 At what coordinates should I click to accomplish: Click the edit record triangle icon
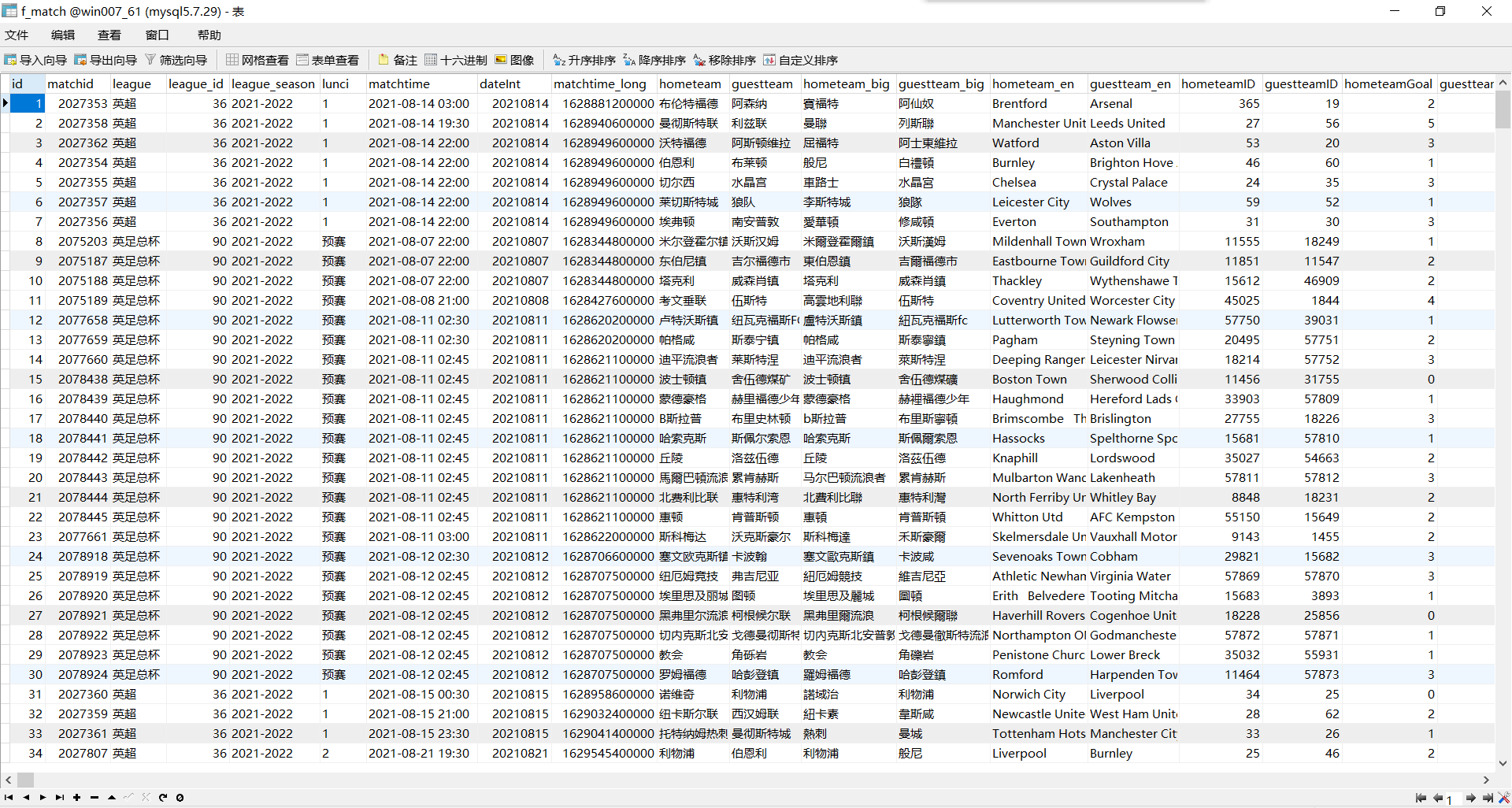click(112, 797)
